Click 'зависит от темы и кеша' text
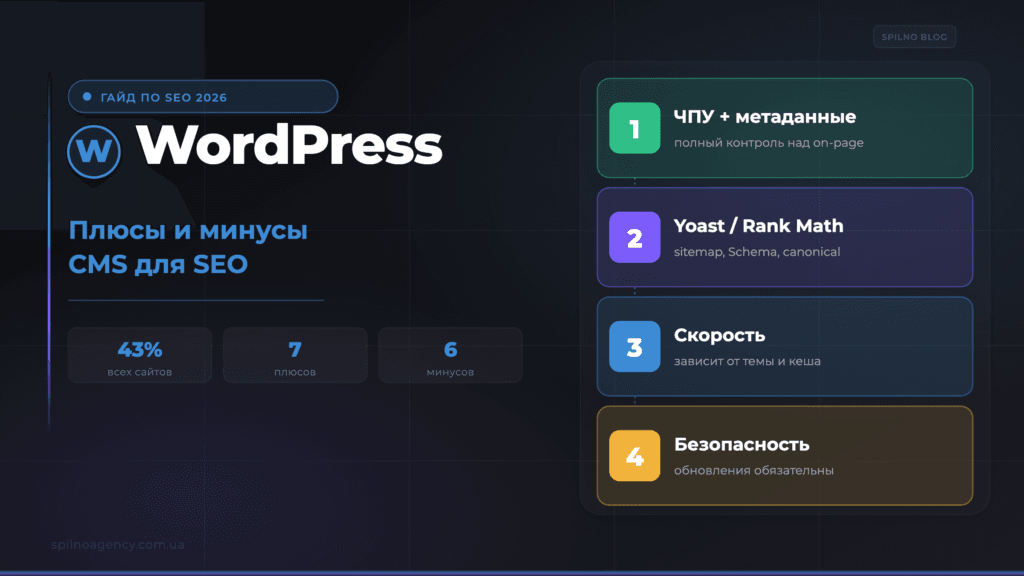 pos(747,361)
